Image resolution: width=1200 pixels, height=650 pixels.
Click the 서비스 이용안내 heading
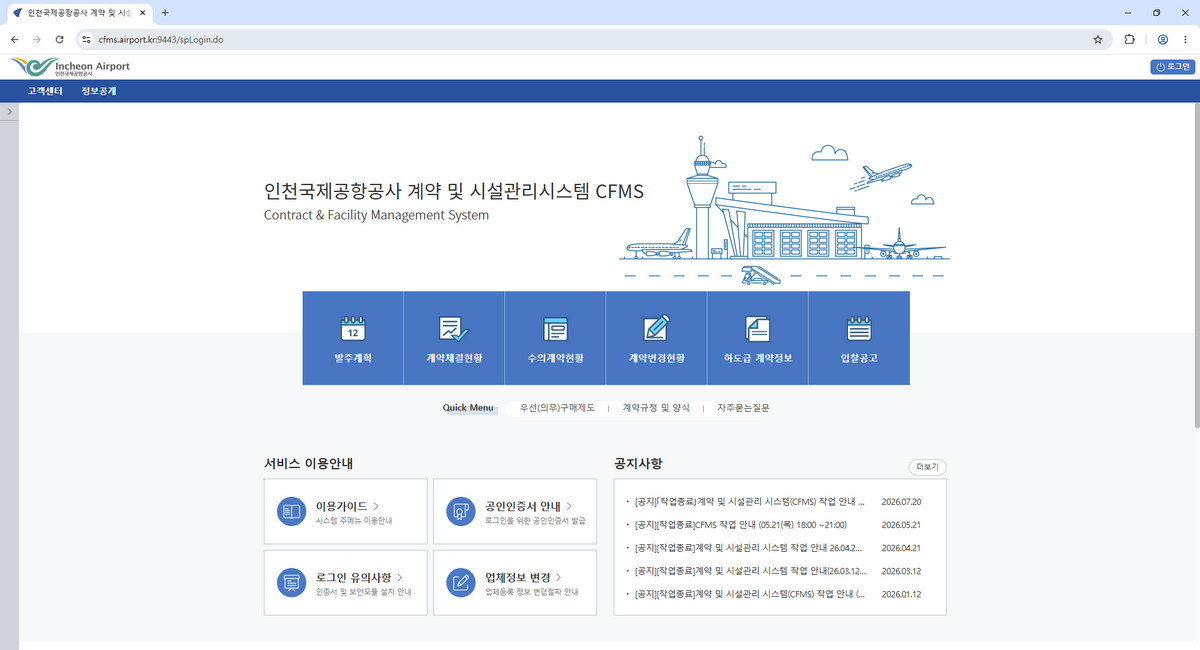309,463
